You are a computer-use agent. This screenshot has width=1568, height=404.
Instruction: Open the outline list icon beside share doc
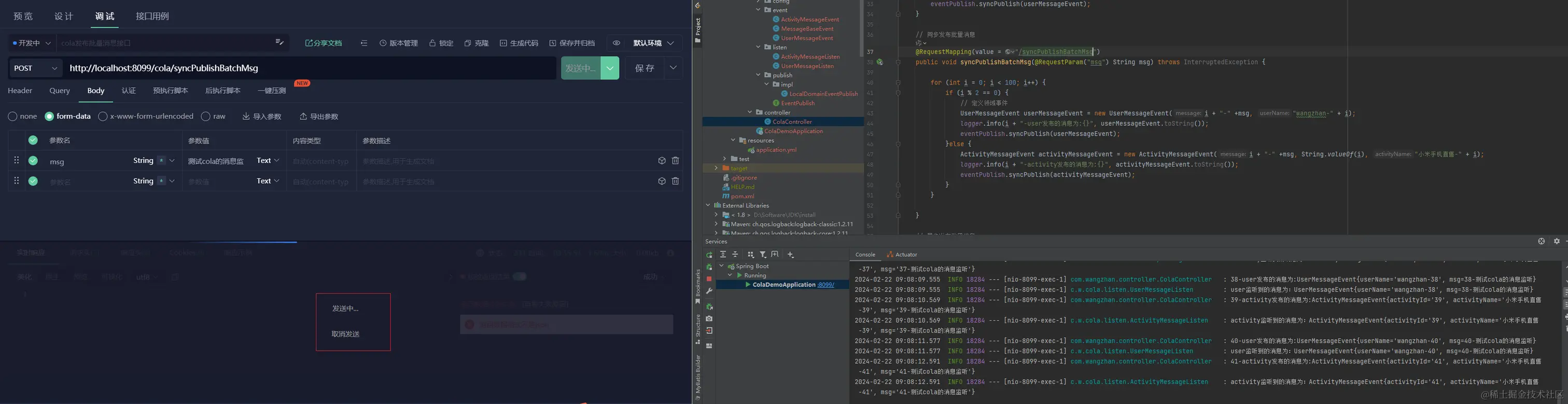click(x=364, y=43)
